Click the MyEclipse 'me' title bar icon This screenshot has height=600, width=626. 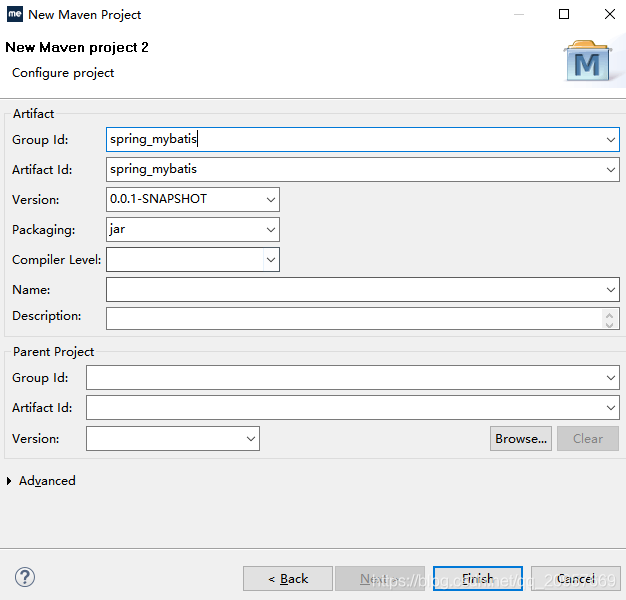click(15, 14)
